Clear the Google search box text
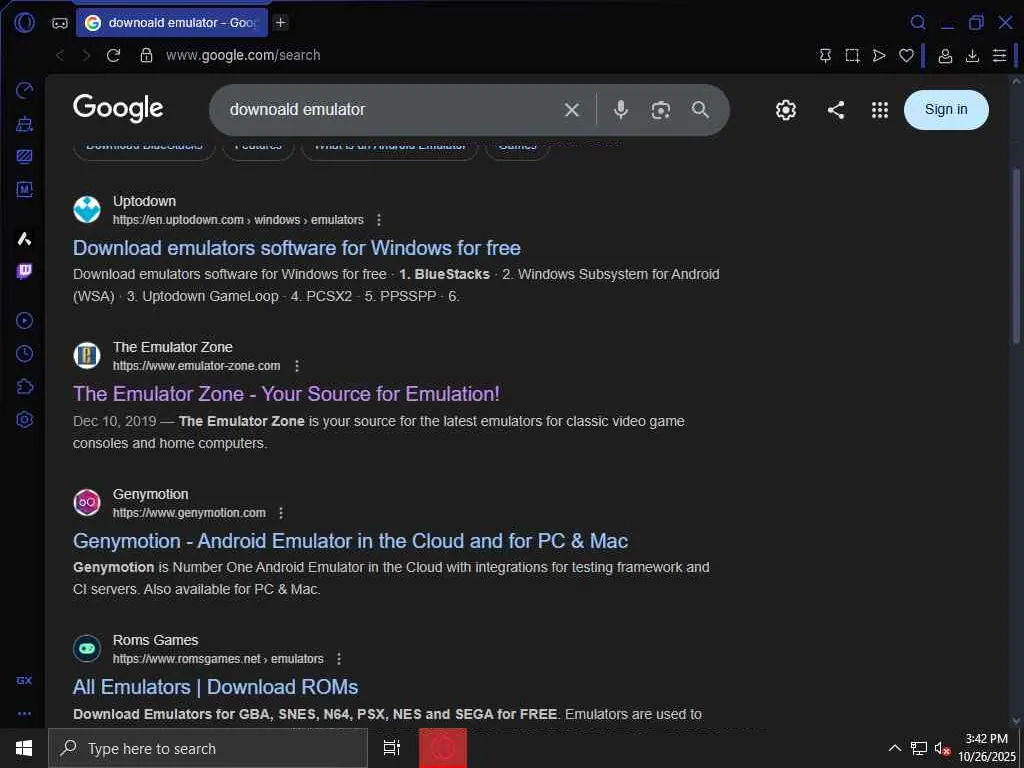Image resolution: width=1024 pixels, height=768 pixels. [x=571, y=110]
